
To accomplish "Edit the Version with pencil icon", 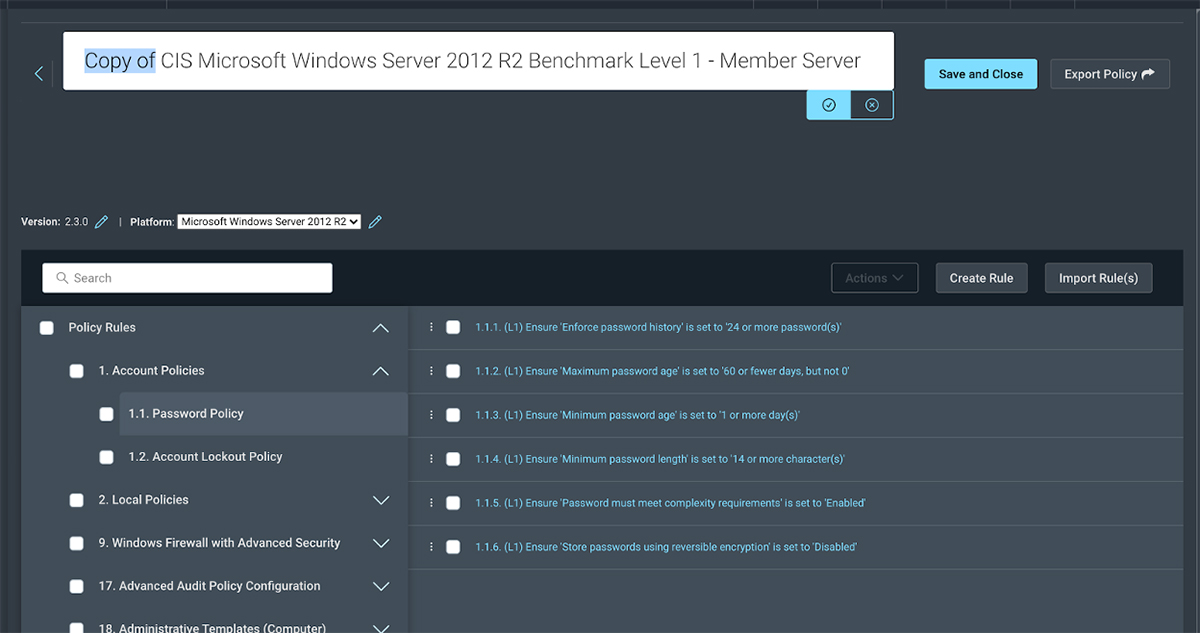I will [x=101, y=222].
